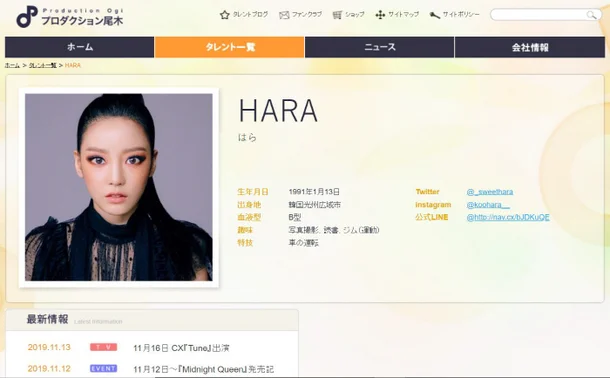The width and height of the screenshot is (610, 378).
Task: Open the official LINE link
Action: [x=508, y=217]
